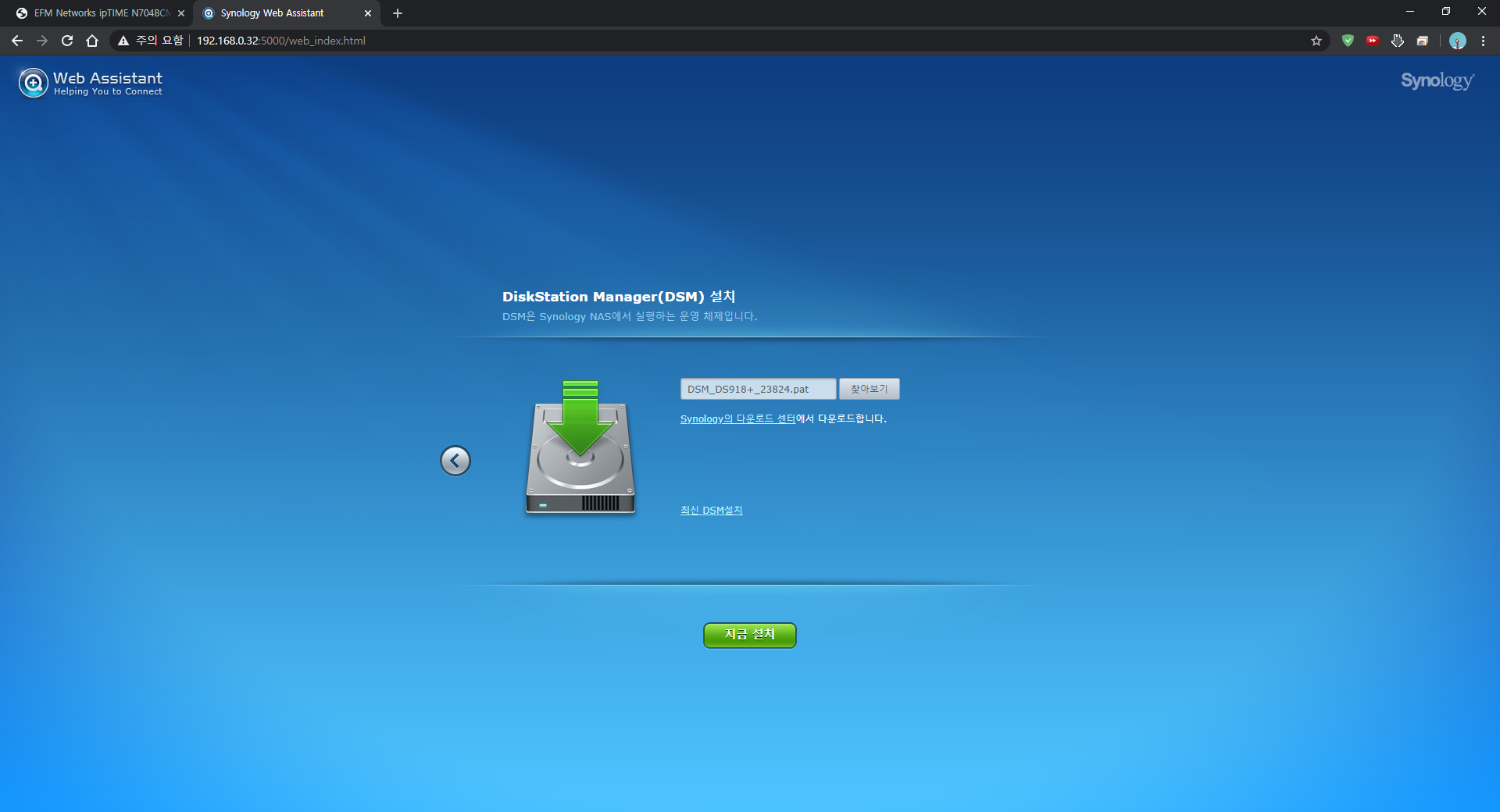
Task: Click the DiskStation Manager(DSM) 설치 heading
Action: (x=619, y=297)
